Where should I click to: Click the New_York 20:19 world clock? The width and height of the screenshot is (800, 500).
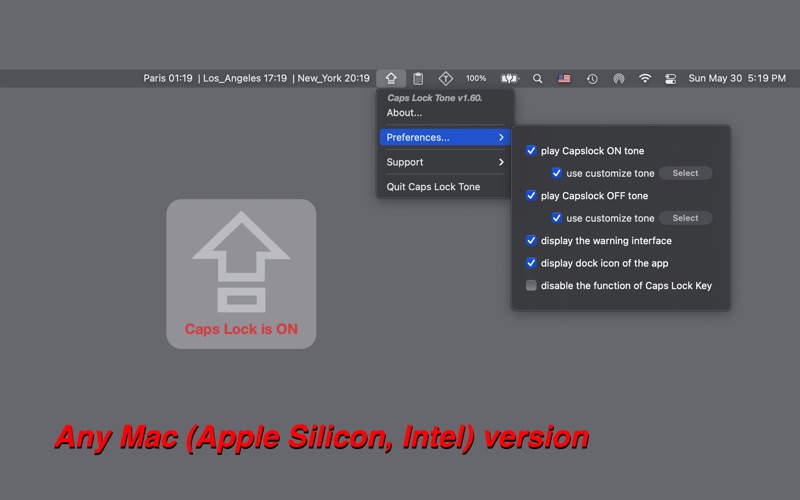tap(333, 79)
